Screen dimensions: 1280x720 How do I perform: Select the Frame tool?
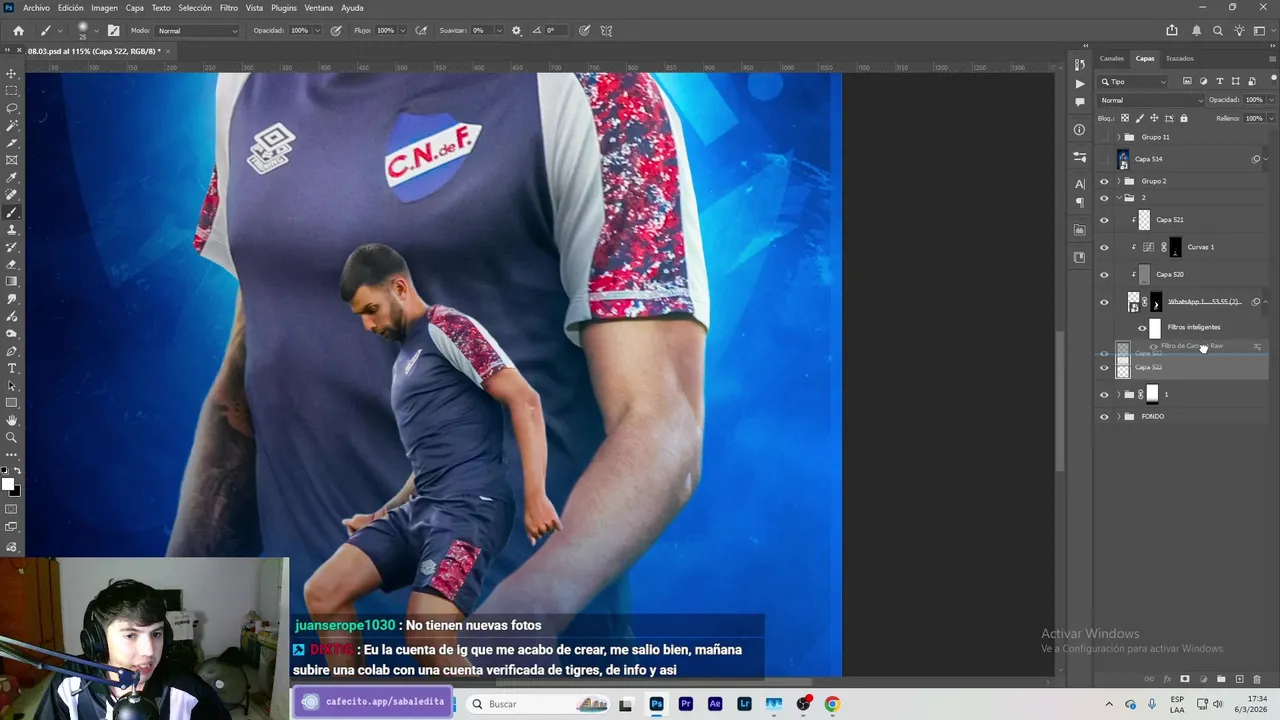click(x=12, y=160)
